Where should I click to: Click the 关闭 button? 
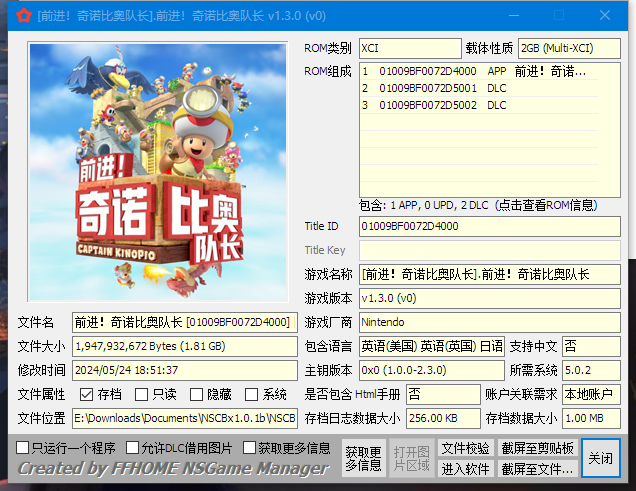click(601, 458)
